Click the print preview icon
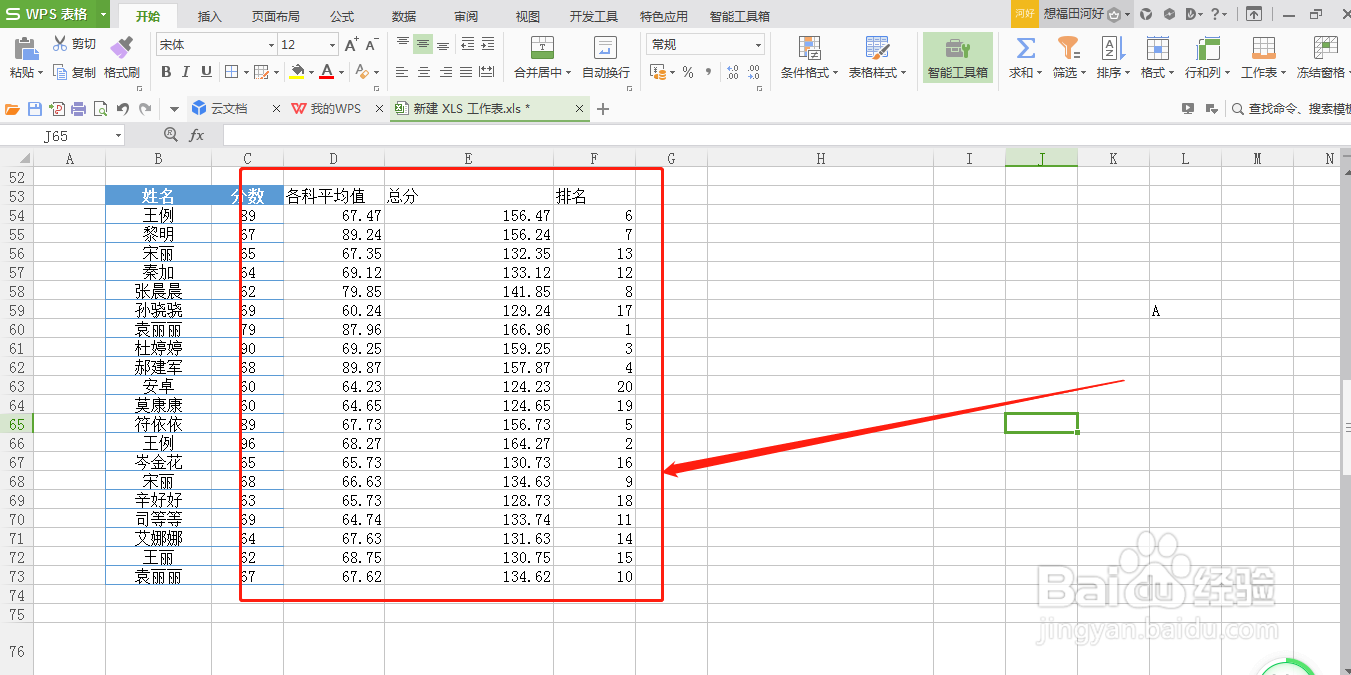The image size is (1351, 675). [100, 109]
